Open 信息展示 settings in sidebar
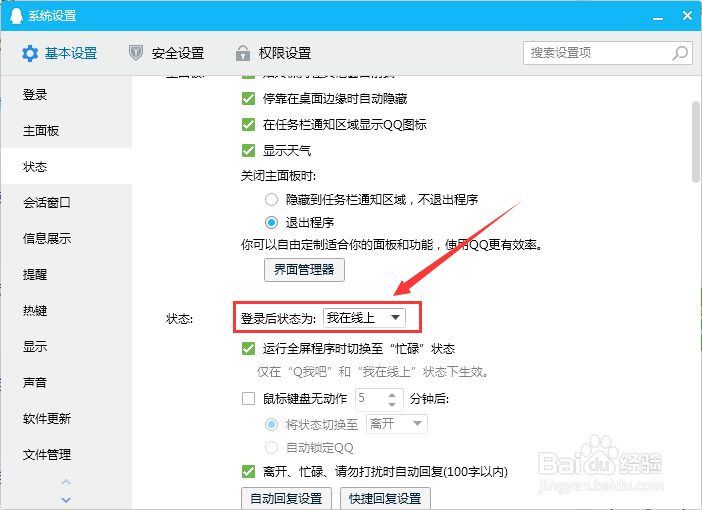 click(66, 238)
